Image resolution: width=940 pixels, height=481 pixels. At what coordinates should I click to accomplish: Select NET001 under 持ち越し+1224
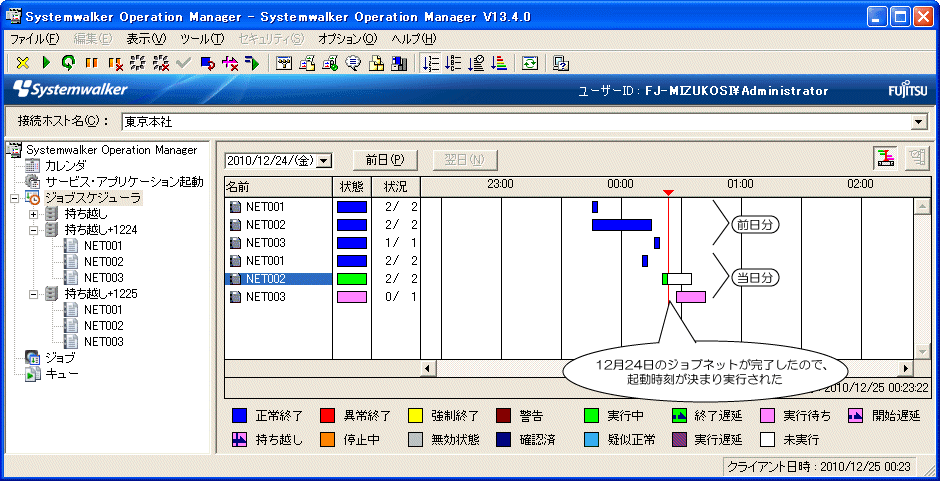click(x=104, y=245)
